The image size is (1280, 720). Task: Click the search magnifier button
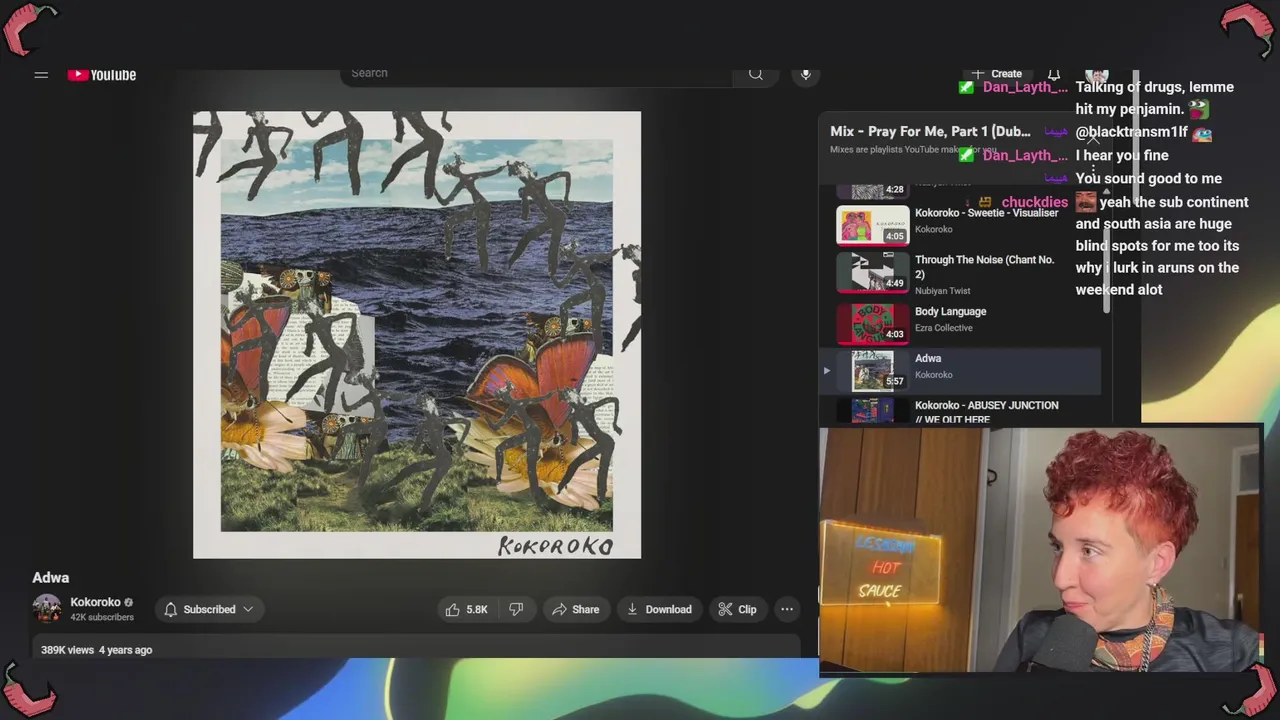pos(756,74)
